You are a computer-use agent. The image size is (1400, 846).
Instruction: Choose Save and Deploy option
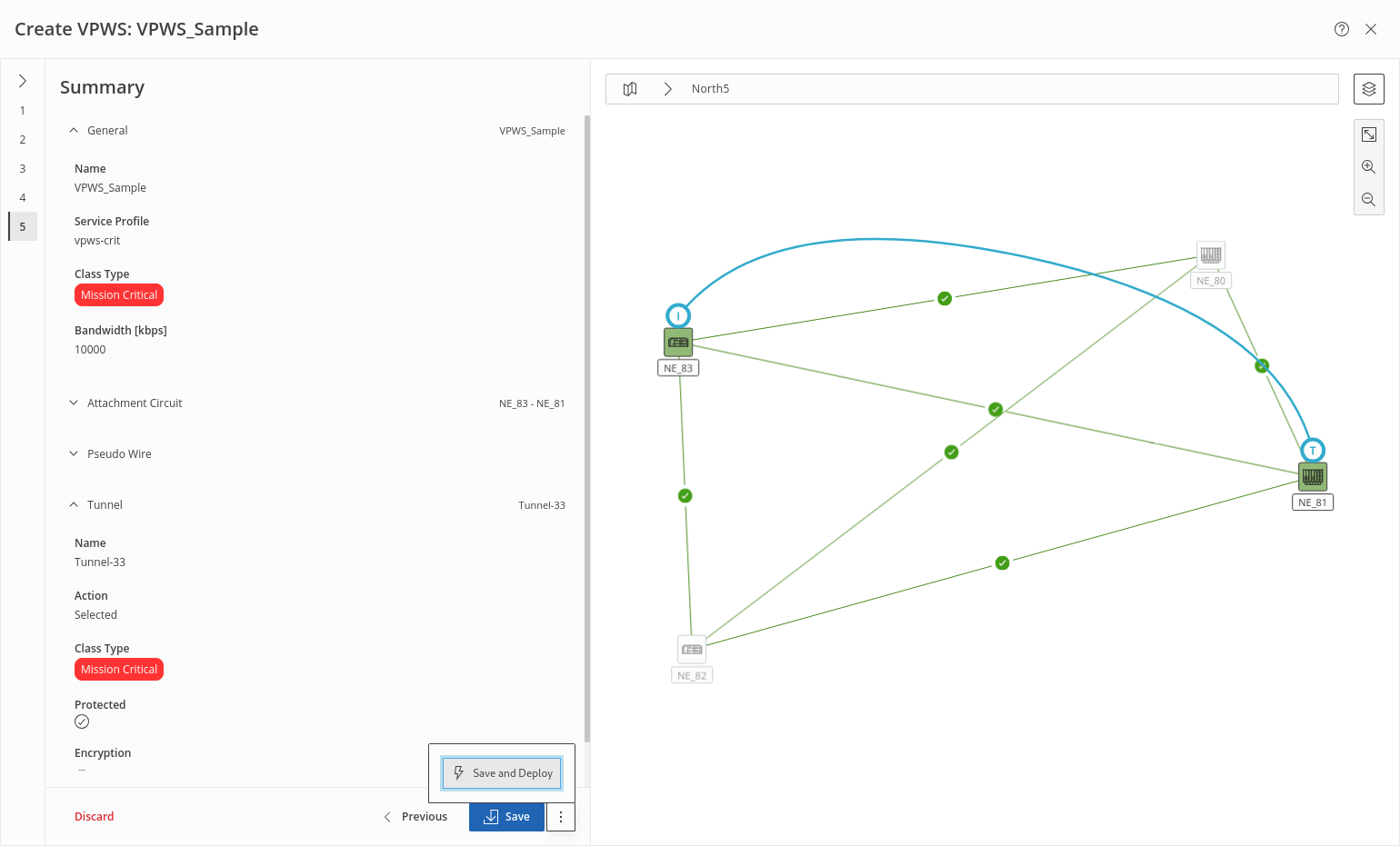tap(502, 773)
